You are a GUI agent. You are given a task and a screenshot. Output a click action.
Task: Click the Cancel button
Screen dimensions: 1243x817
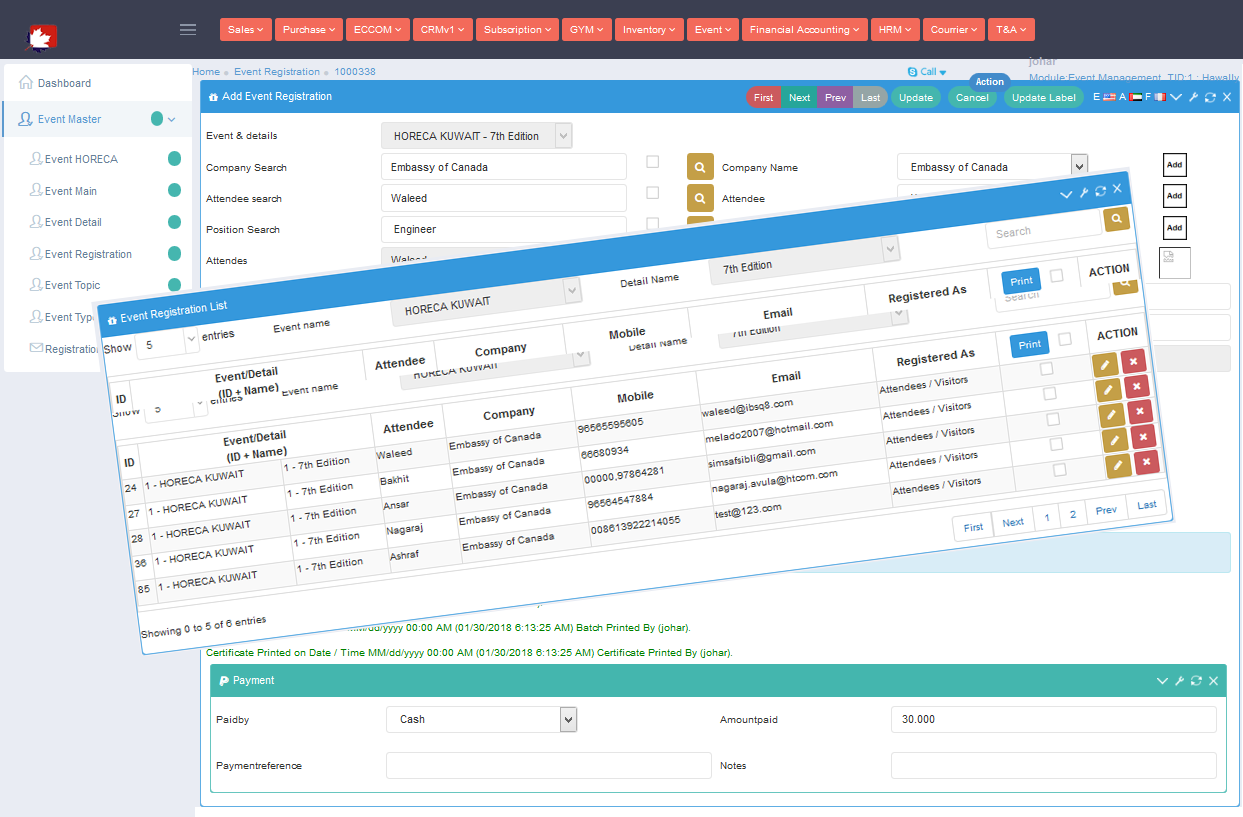tap(972, 98)
